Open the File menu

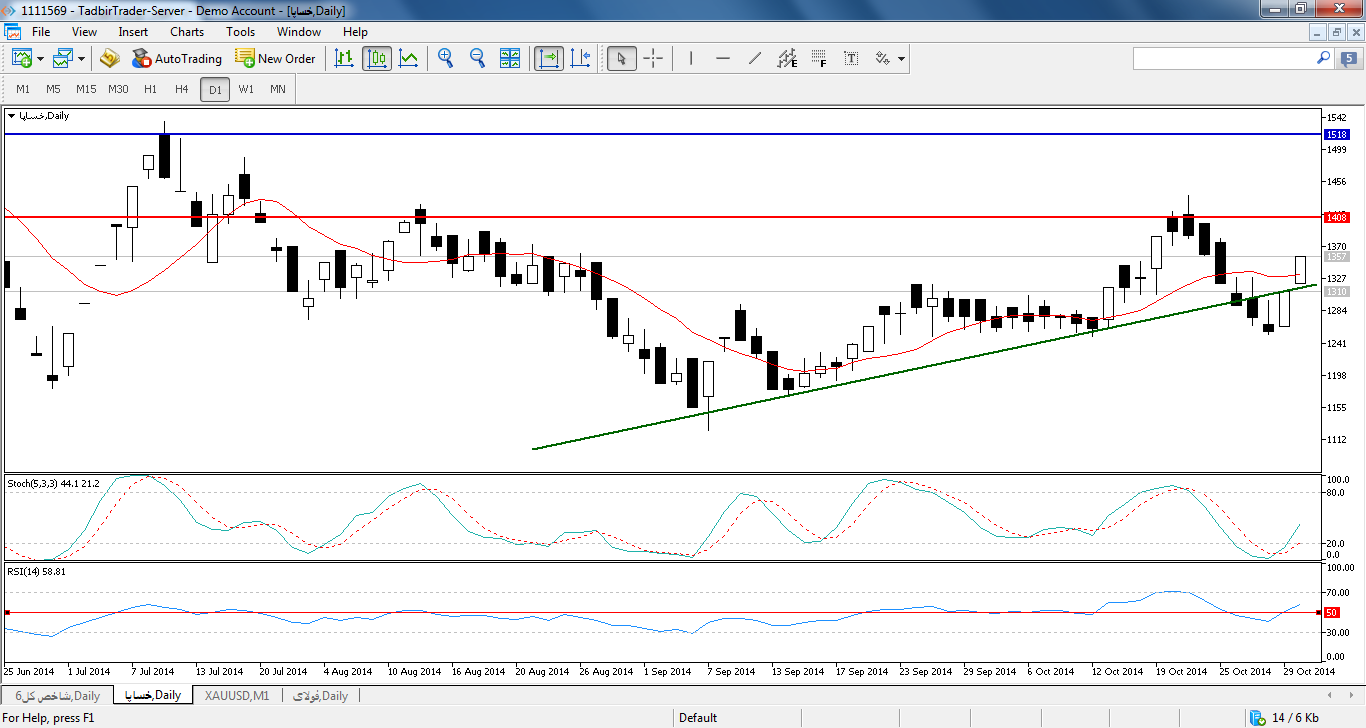(x=41, y=32)
